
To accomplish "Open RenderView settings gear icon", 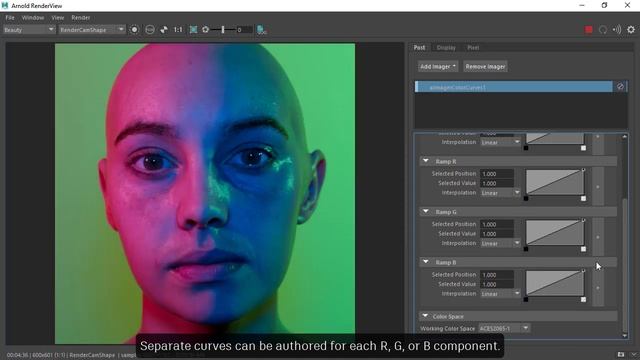I will pos(631,30).
